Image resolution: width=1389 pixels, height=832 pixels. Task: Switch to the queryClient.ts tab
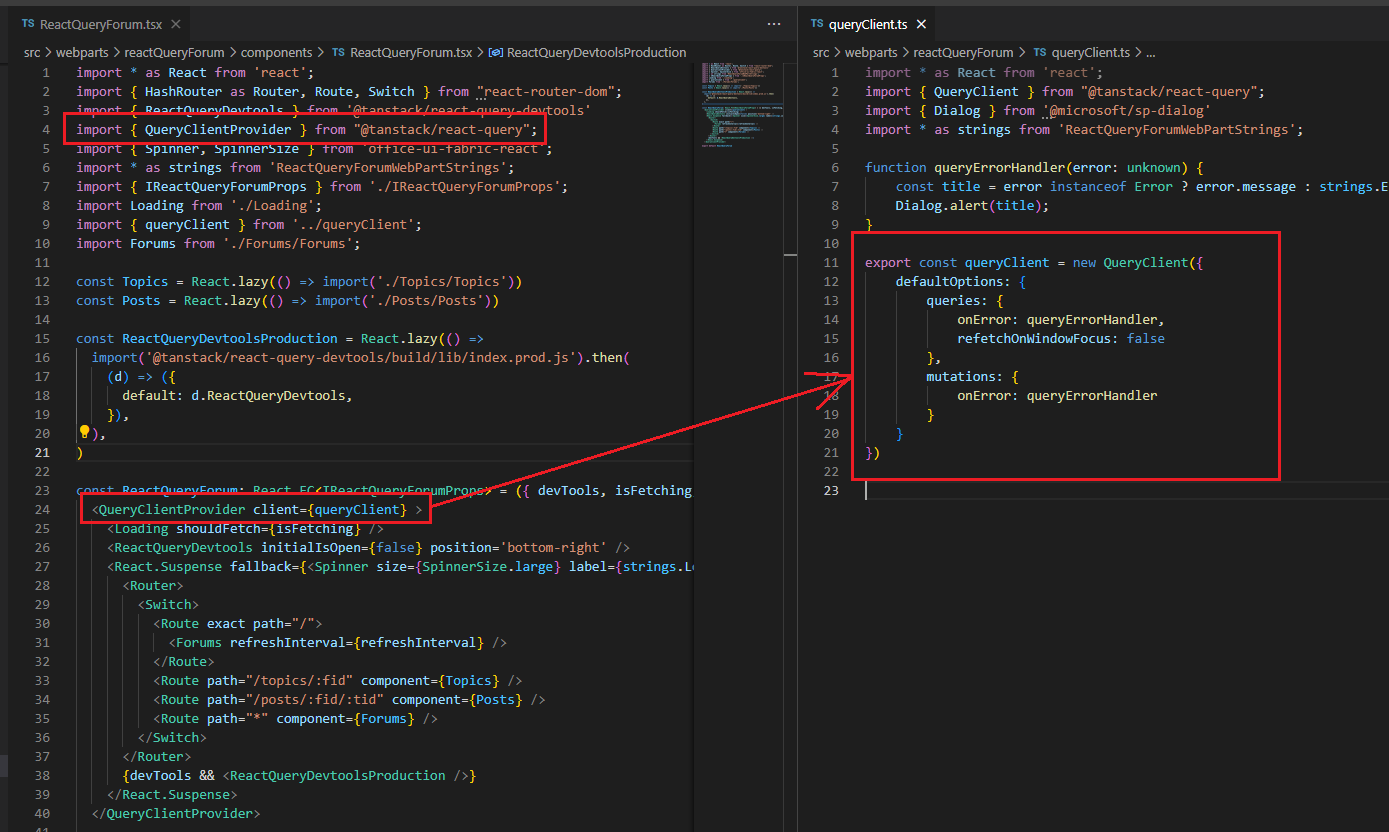(x=866, y=24)
